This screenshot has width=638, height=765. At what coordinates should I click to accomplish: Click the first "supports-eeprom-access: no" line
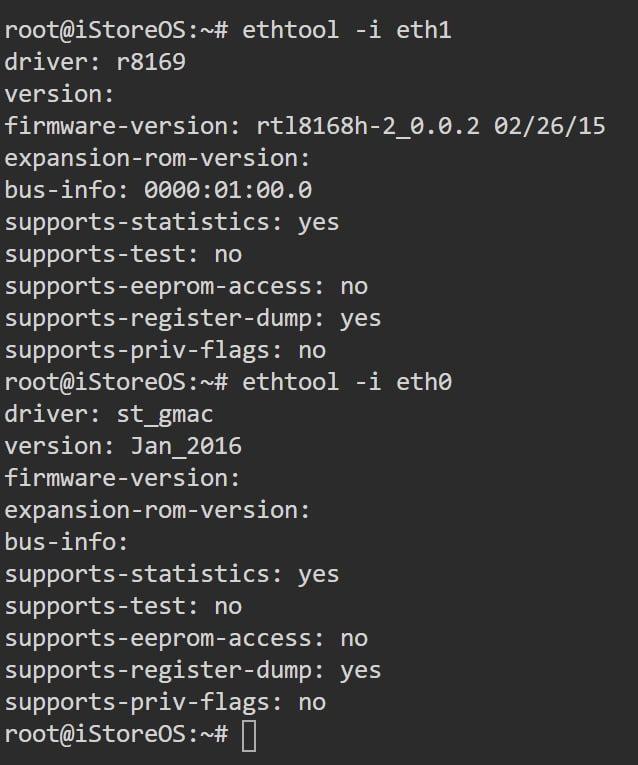[186, 286]
